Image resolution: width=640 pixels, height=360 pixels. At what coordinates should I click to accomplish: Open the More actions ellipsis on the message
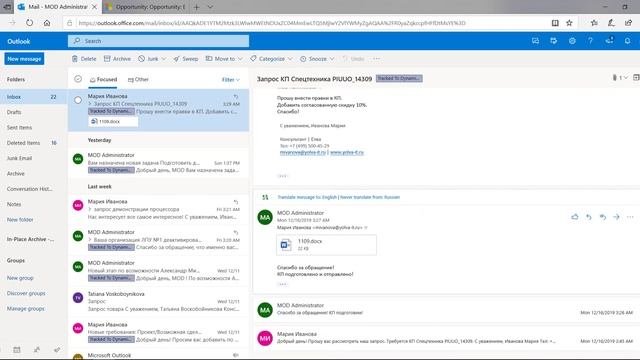(x=630, y=217)
